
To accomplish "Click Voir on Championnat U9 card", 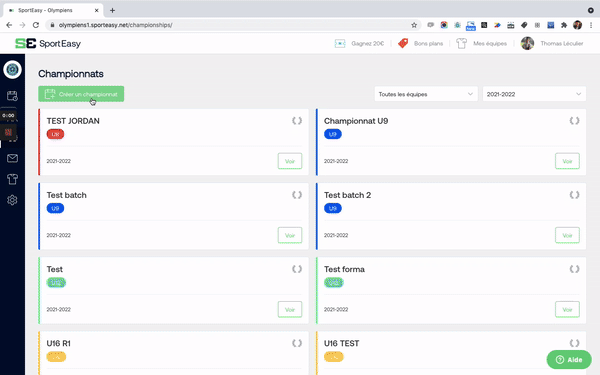I will pyautogui.click(x=567, y=161).
